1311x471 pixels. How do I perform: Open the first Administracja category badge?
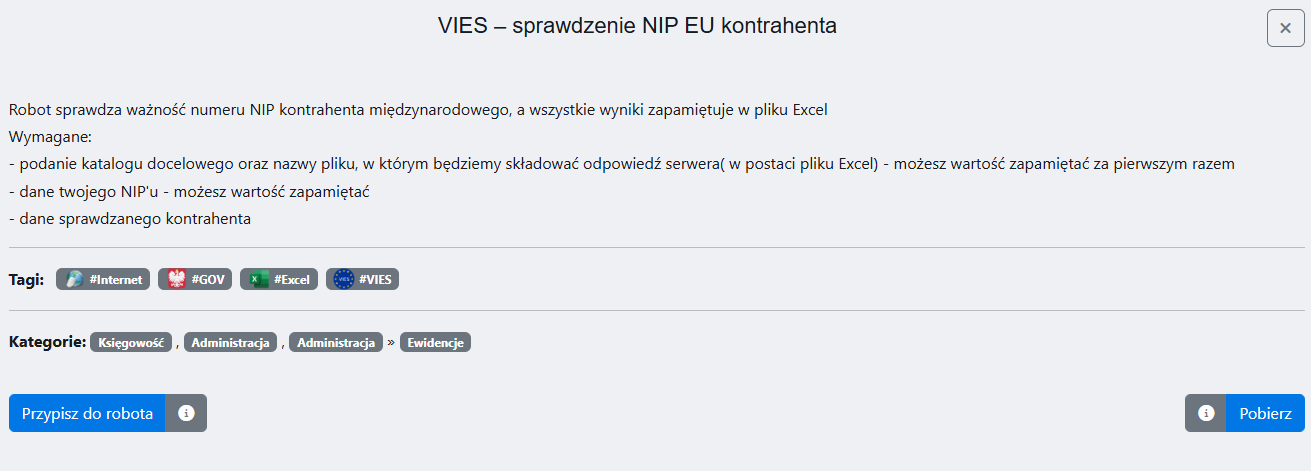(x=230, y=343)
